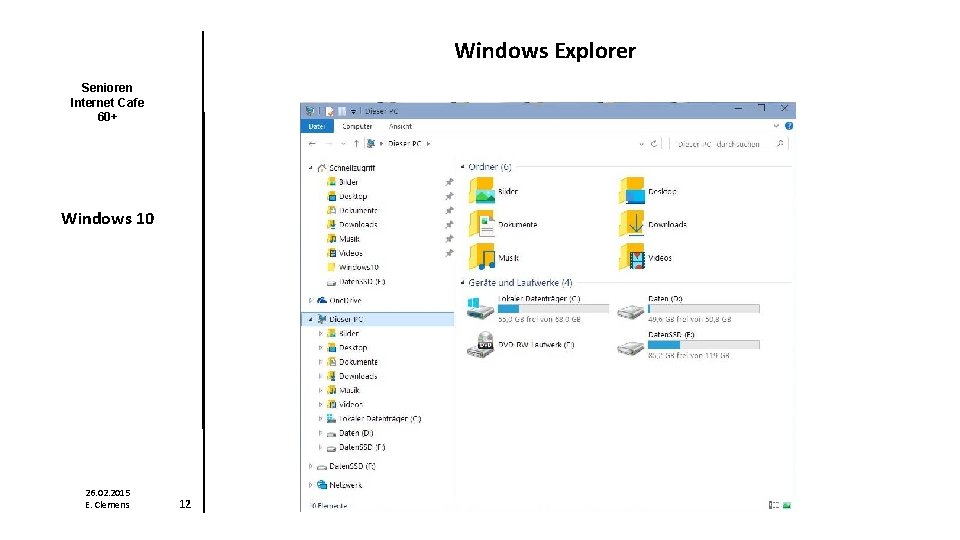Select Dokumente under Dieser PC tree
This screenshot has width=960, height=540.
coord(358,362)
